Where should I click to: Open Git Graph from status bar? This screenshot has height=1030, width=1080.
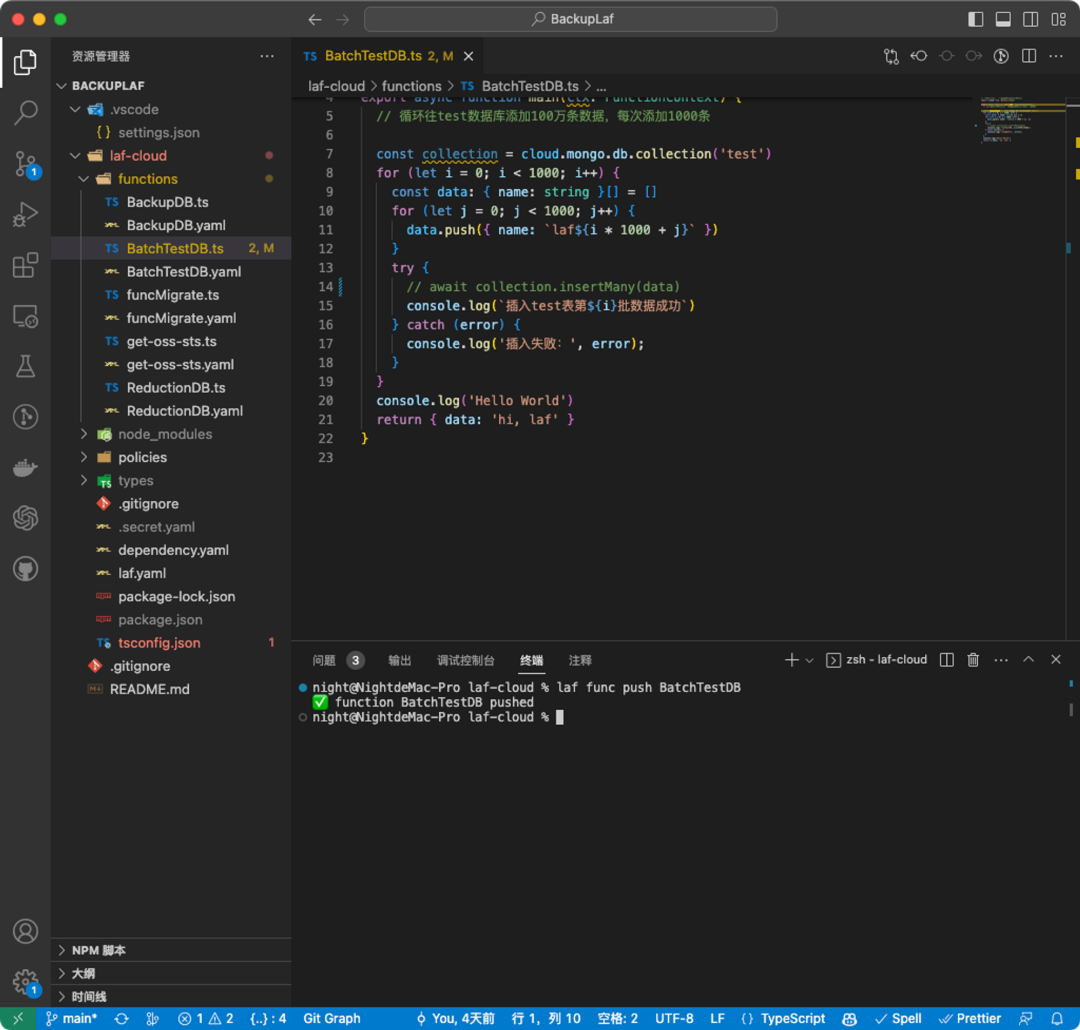332,1019
